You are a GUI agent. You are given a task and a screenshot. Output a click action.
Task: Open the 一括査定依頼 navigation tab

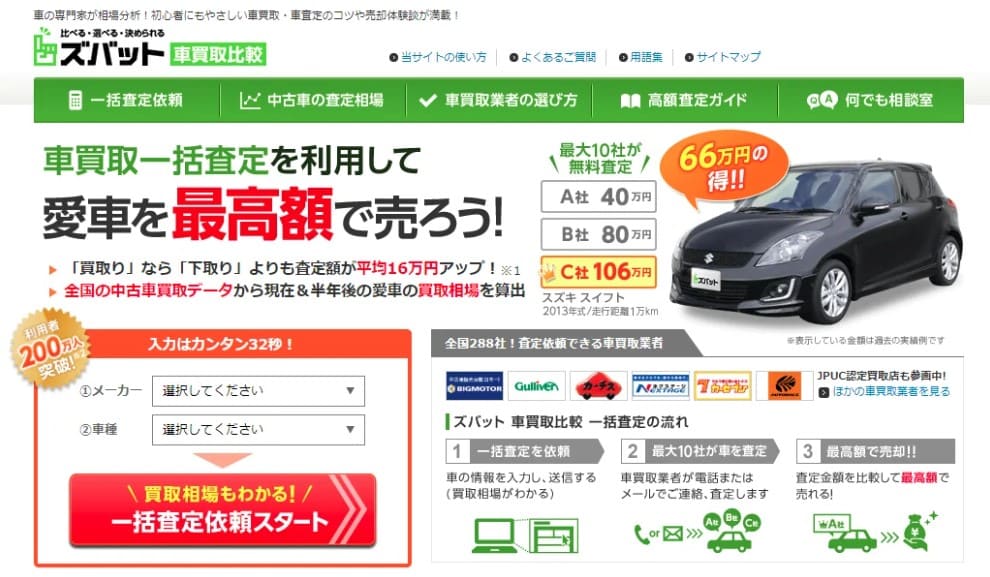(126, 100)
